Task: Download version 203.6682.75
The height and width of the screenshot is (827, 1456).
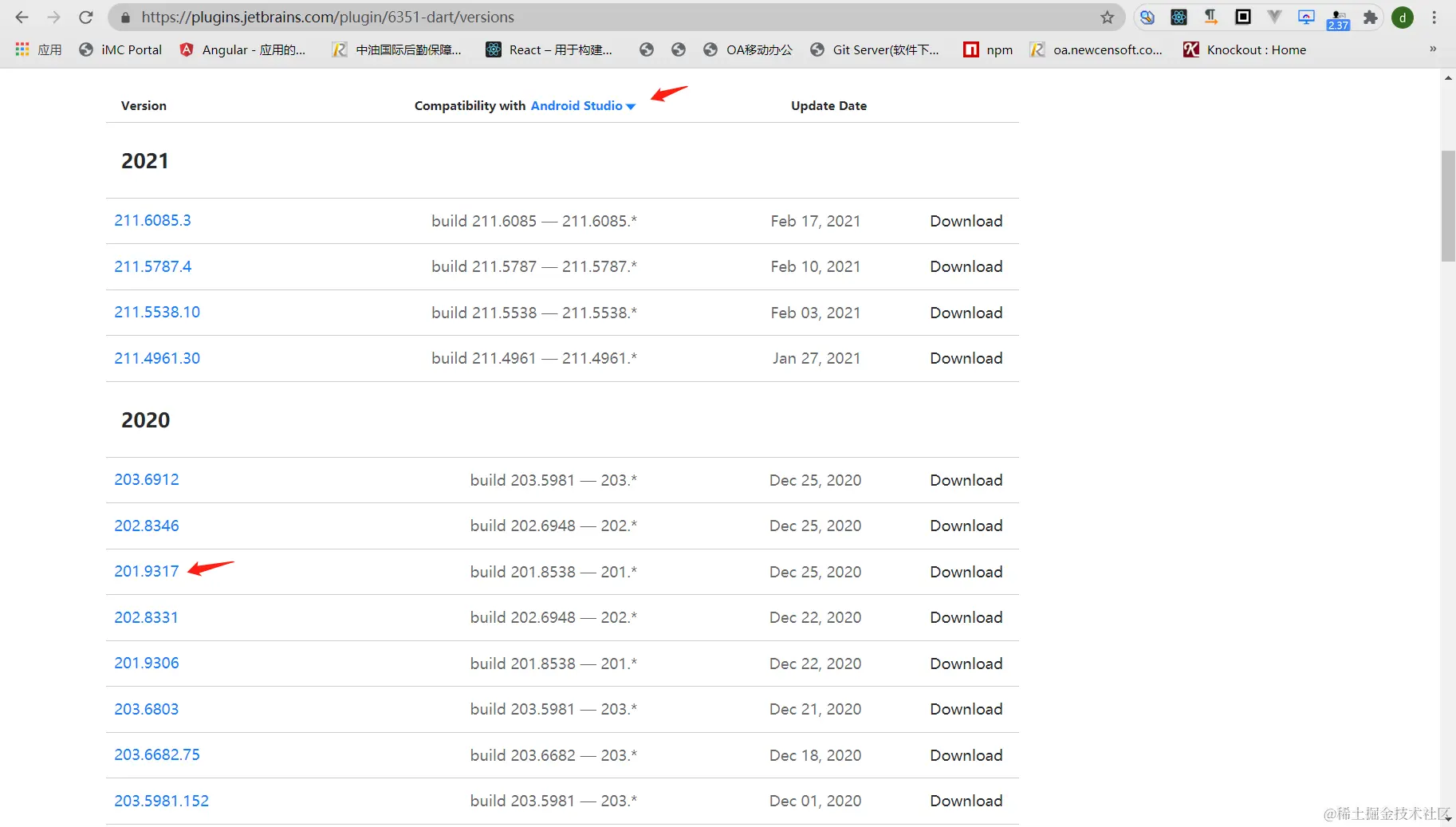Action: pyautogui.click(x=966, y=755)
